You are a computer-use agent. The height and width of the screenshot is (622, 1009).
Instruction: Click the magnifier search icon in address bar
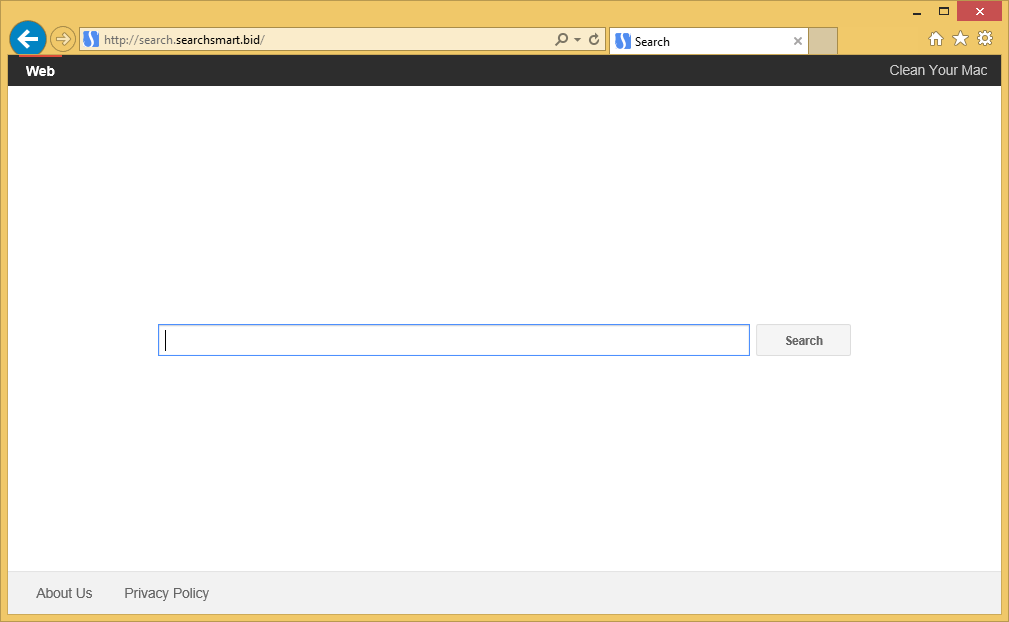pyautogui.click(x=562, y=40)
